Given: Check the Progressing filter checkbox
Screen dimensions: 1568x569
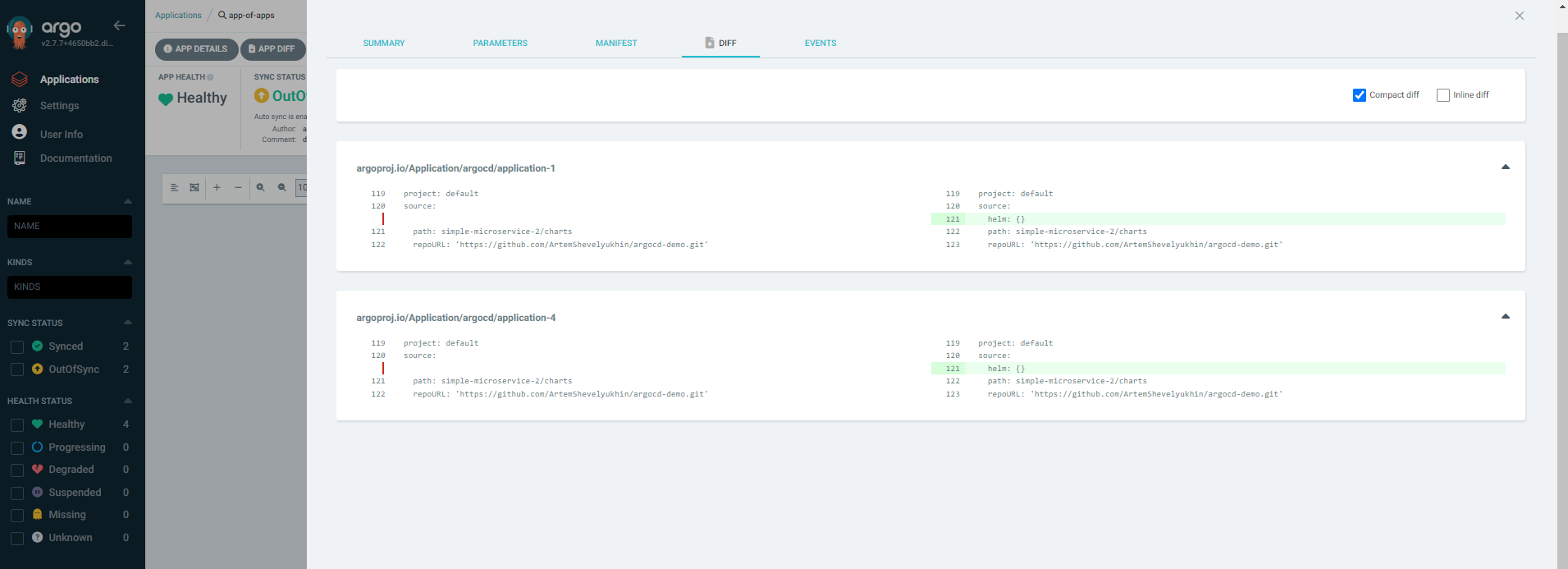Looking at the screenshot, I should click(17, 448).
